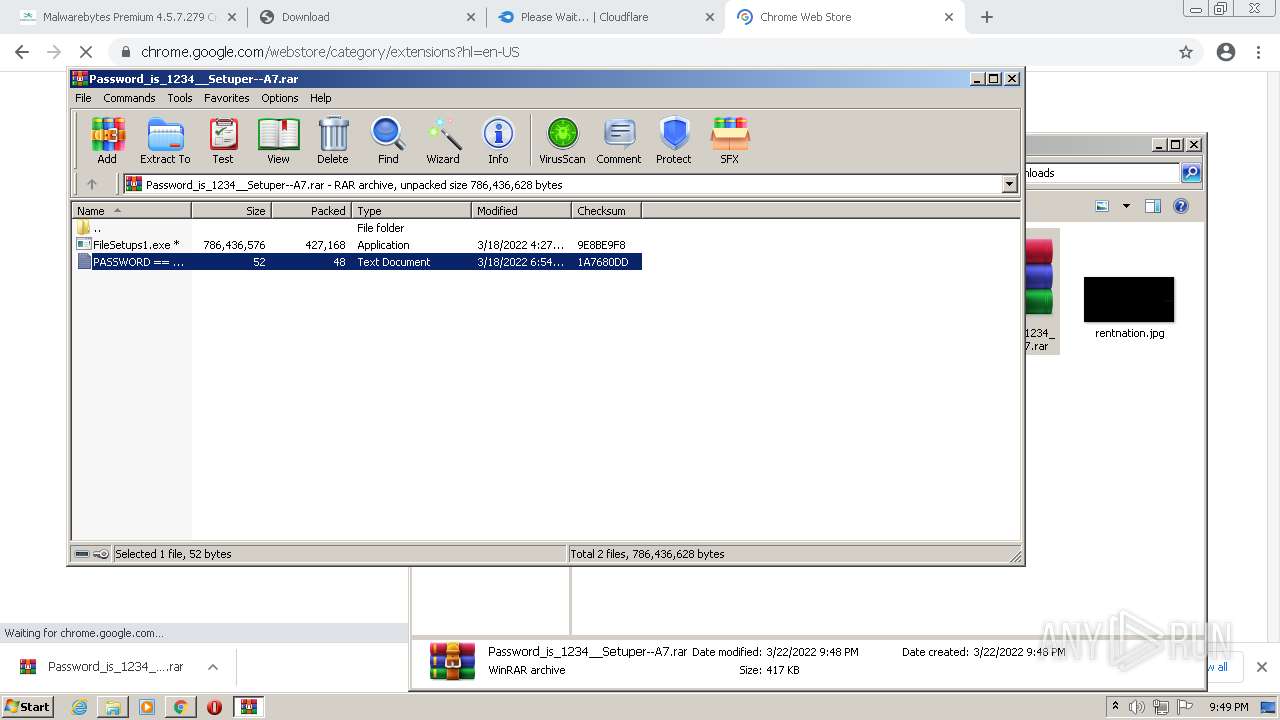This screenshot has width=1280, height=720.
Task: Launch the Wizard wand tool
Action: click(443, 141)
